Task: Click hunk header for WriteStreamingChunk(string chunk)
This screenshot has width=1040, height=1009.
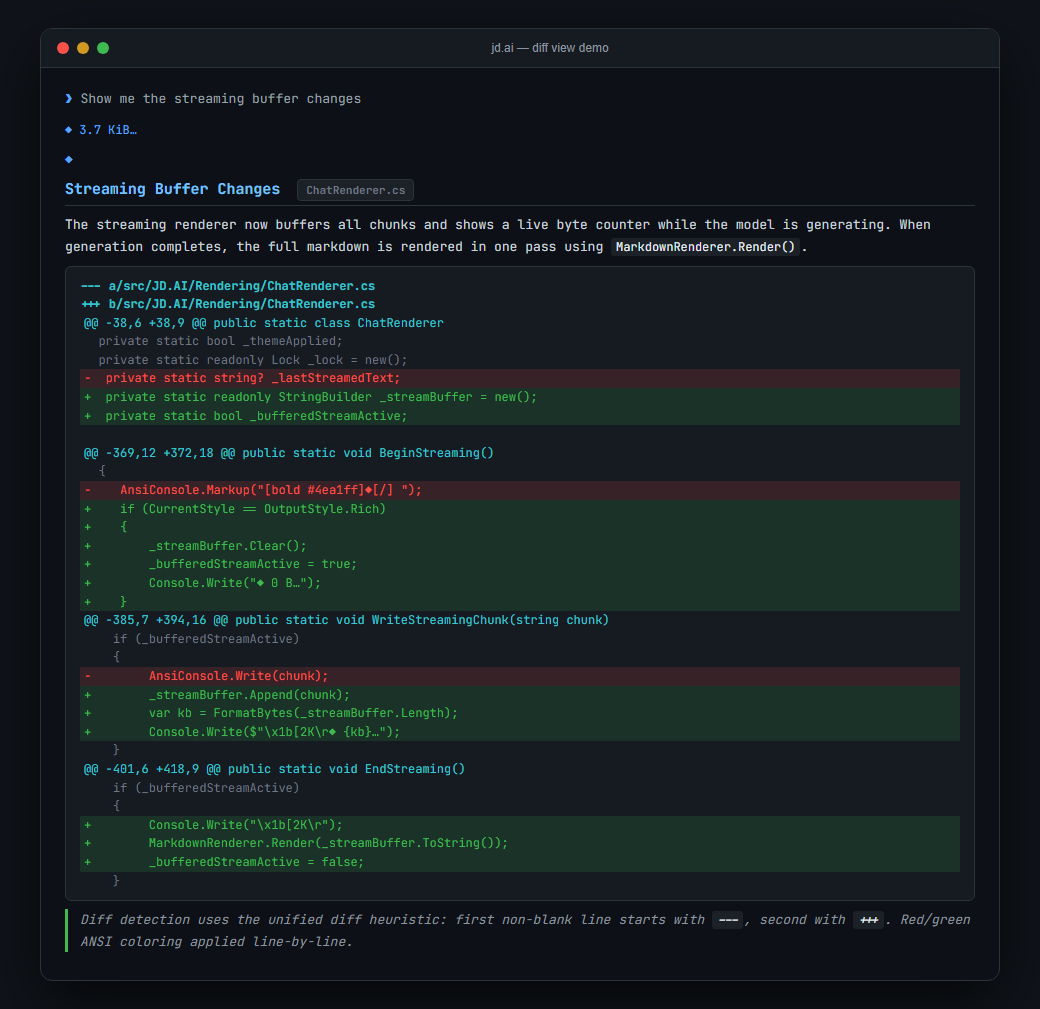Action: 346,620
